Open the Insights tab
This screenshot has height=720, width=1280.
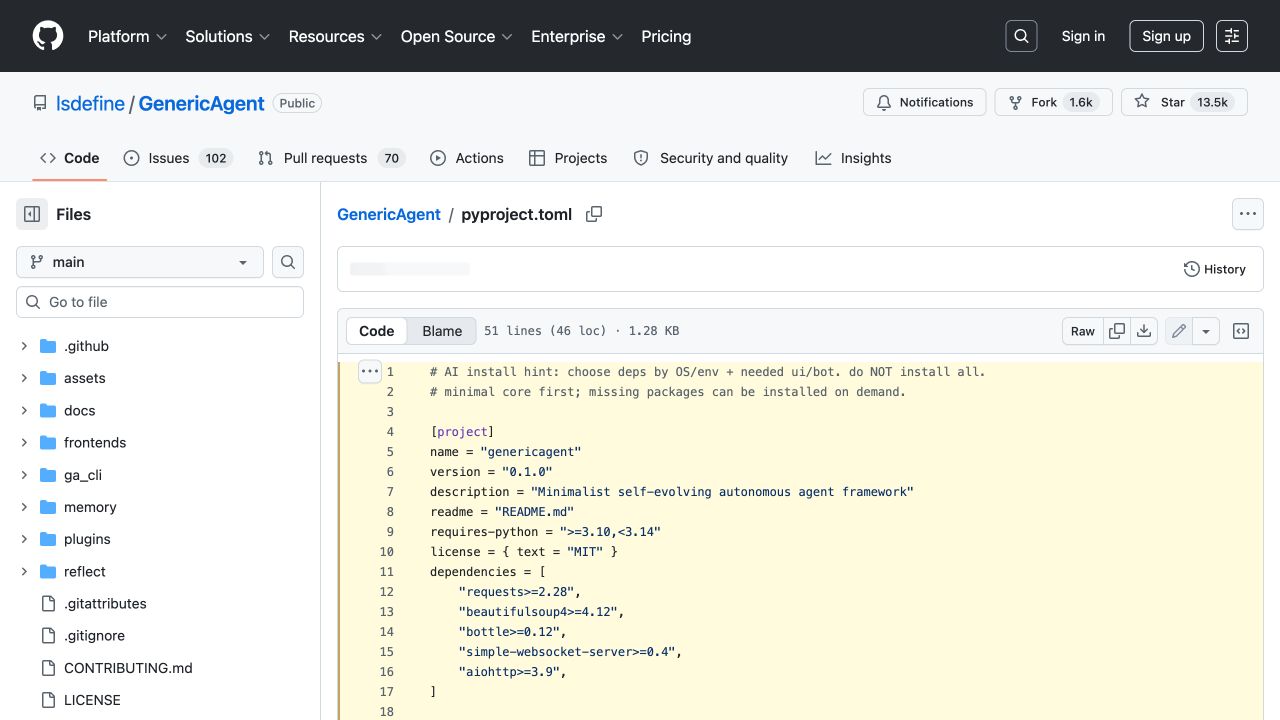coord(853,158)
